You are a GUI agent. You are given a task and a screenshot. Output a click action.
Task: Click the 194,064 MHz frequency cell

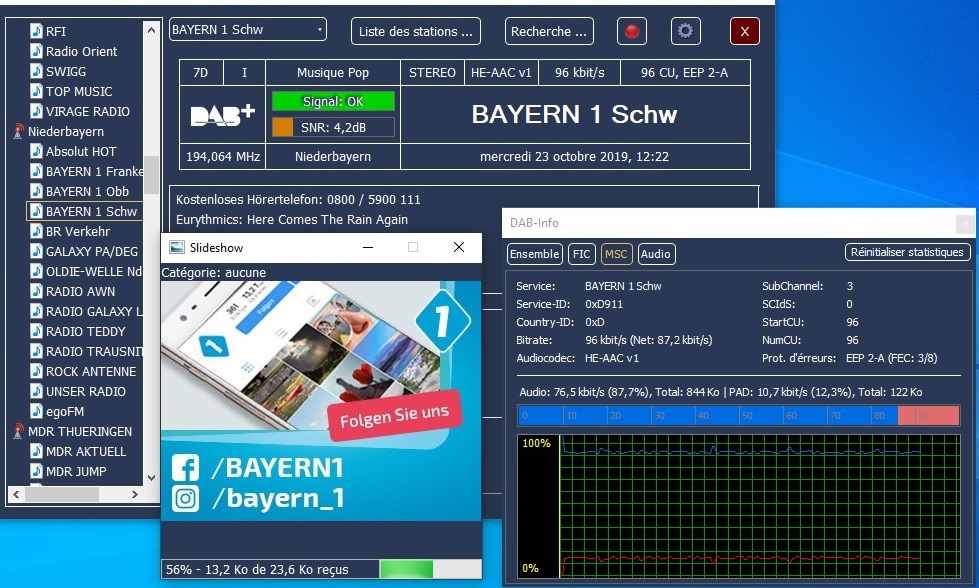pos(223,157)
